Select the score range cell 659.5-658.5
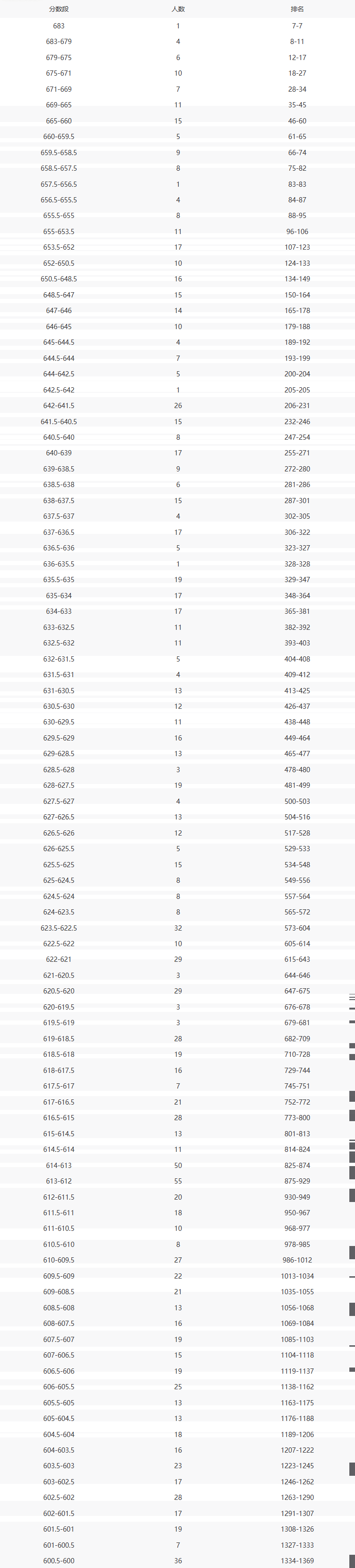355x1568 pixels. pos(59,152)
